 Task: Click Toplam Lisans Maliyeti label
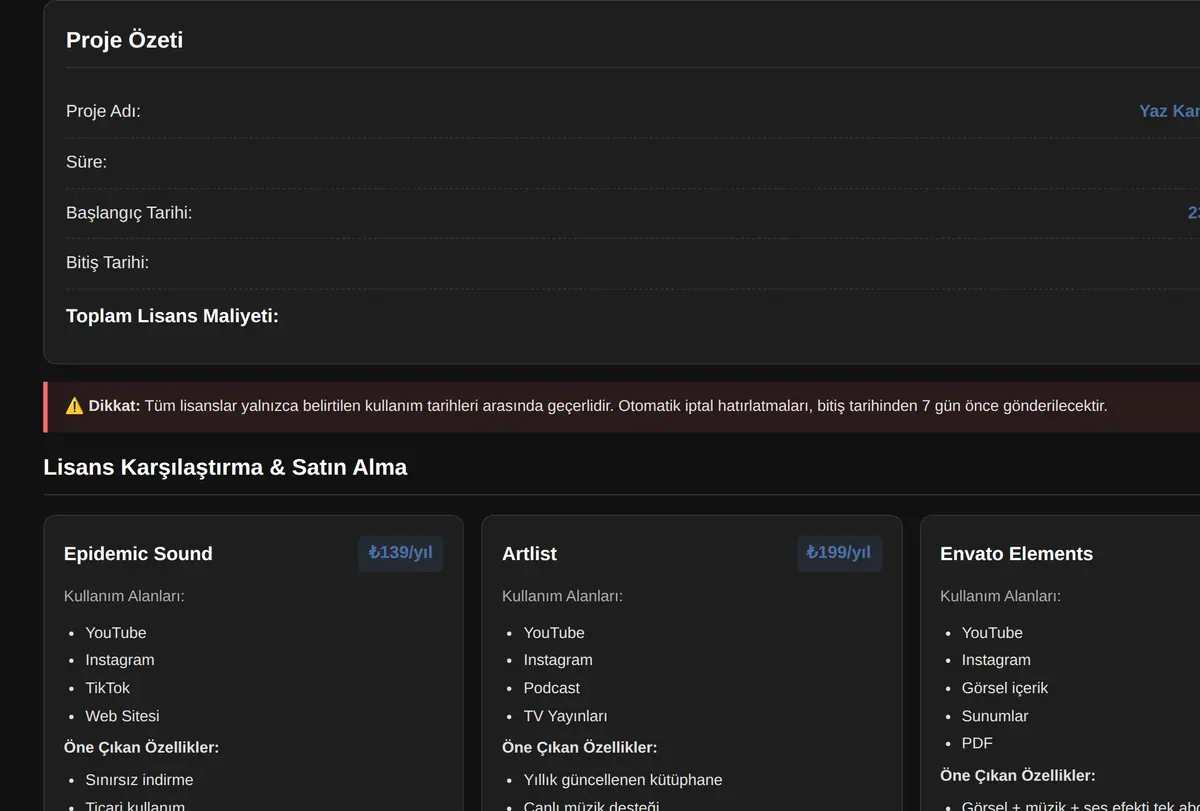click(x=172, y=316)
